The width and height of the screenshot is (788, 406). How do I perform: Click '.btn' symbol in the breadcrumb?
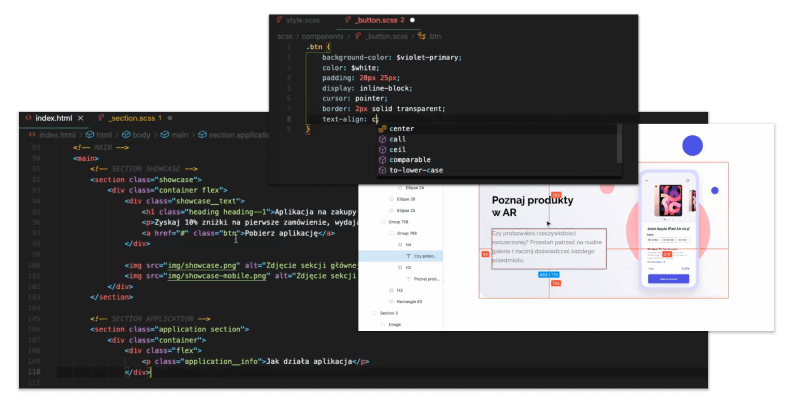pos(434,36)
